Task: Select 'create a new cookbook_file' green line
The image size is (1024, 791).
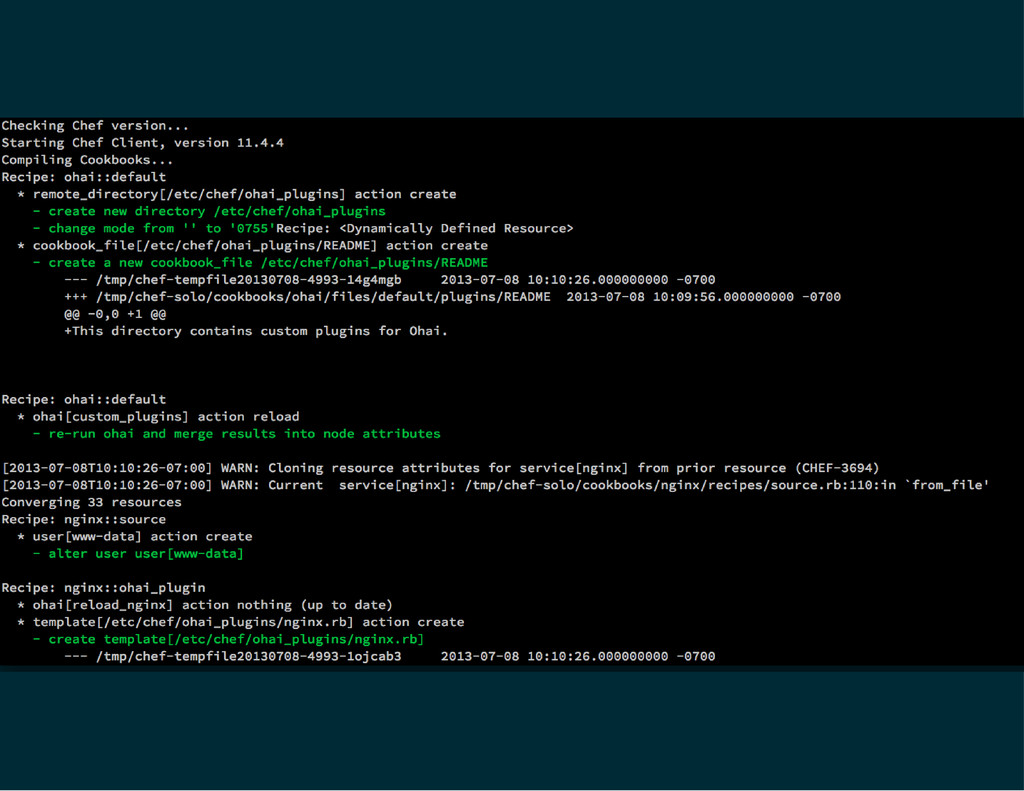Action: tap(260, 263)
